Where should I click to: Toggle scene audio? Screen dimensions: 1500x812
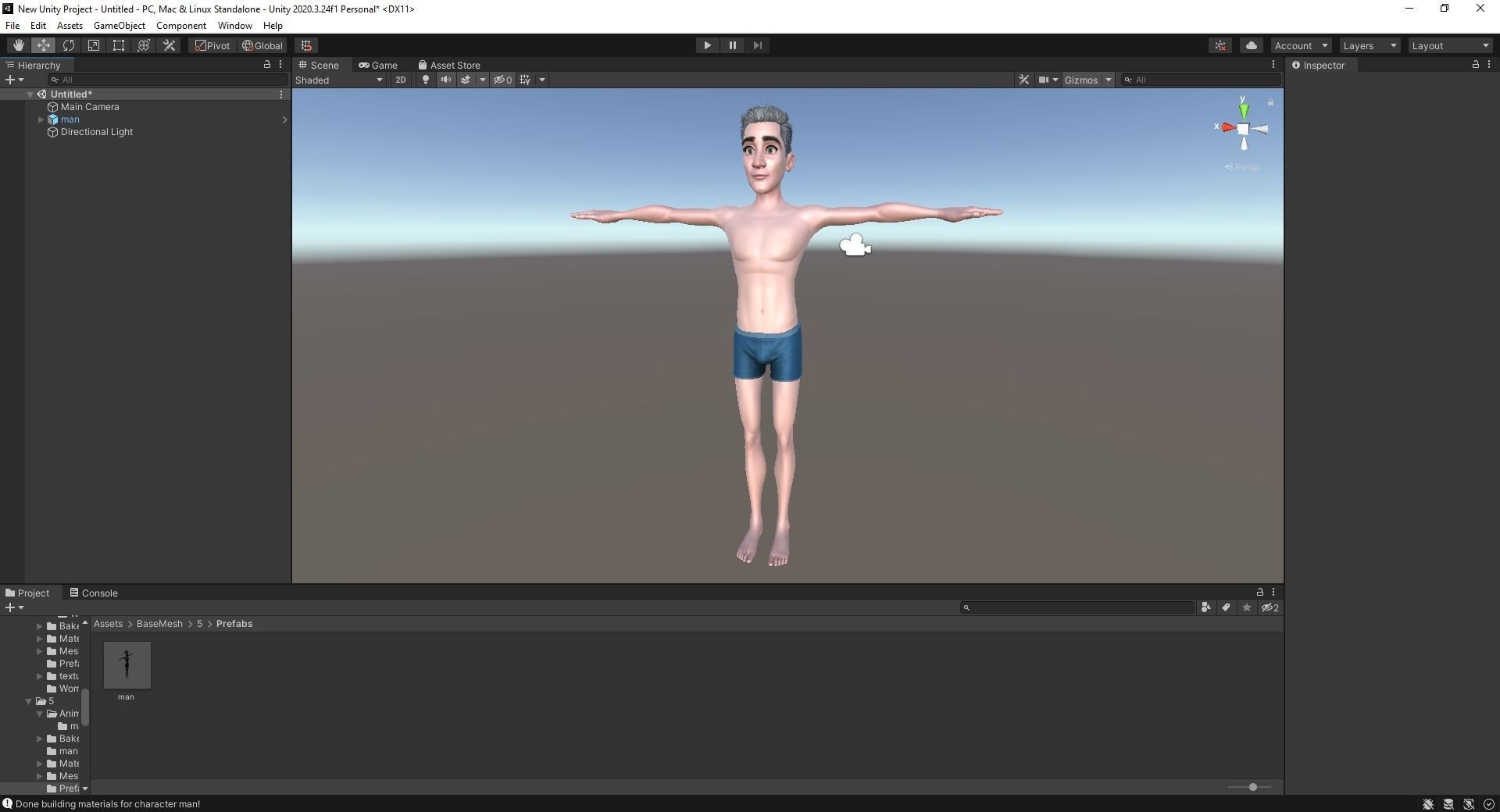click(x=445, y=80)
